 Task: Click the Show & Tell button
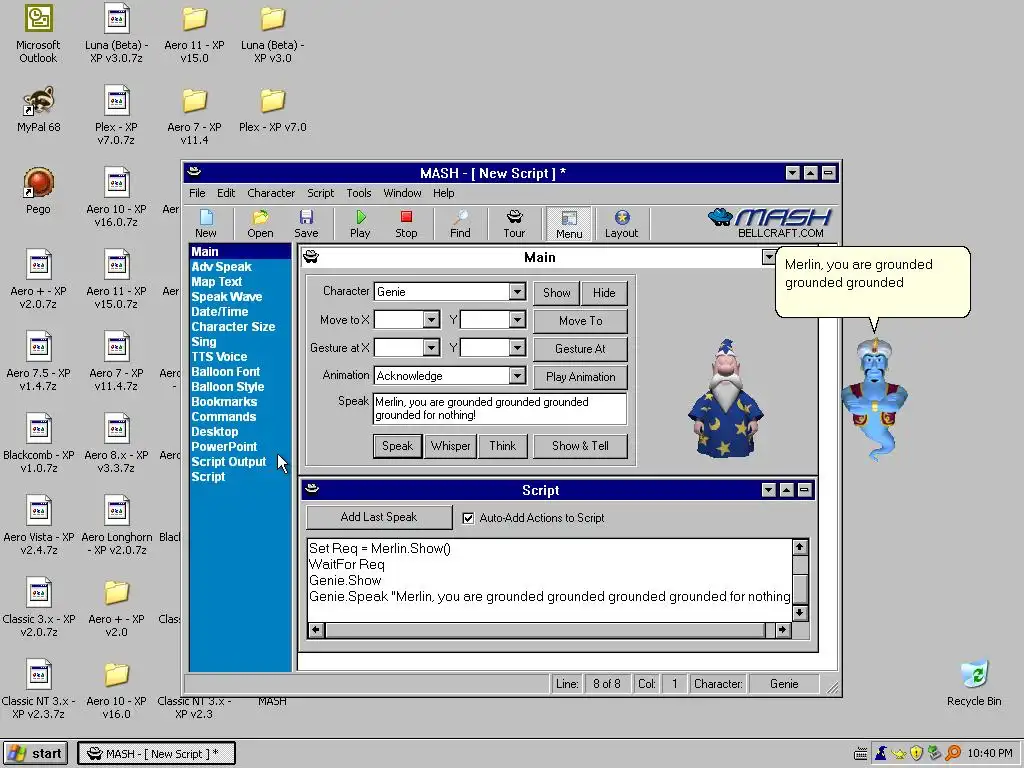tap(581, 446)
